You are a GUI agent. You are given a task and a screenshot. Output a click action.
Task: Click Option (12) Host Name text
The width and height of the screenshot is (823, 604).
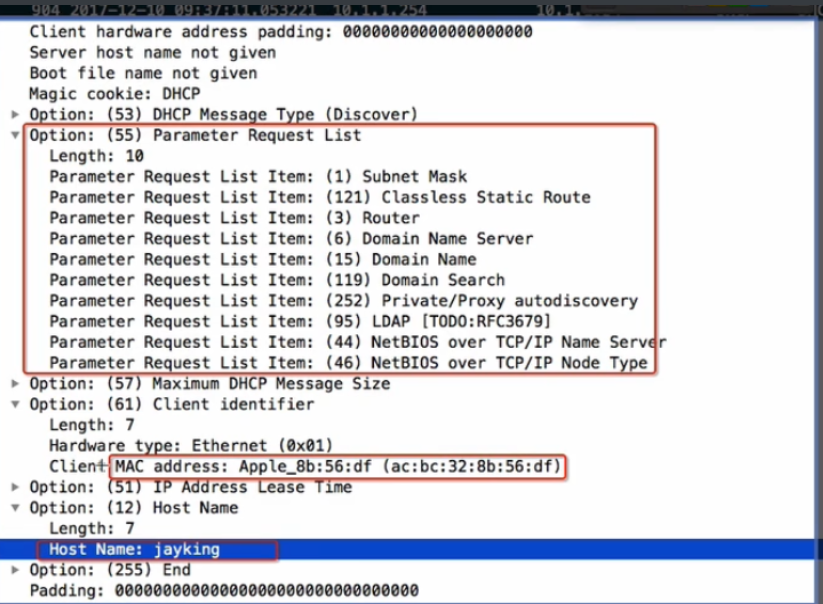[x=134, y=508]
